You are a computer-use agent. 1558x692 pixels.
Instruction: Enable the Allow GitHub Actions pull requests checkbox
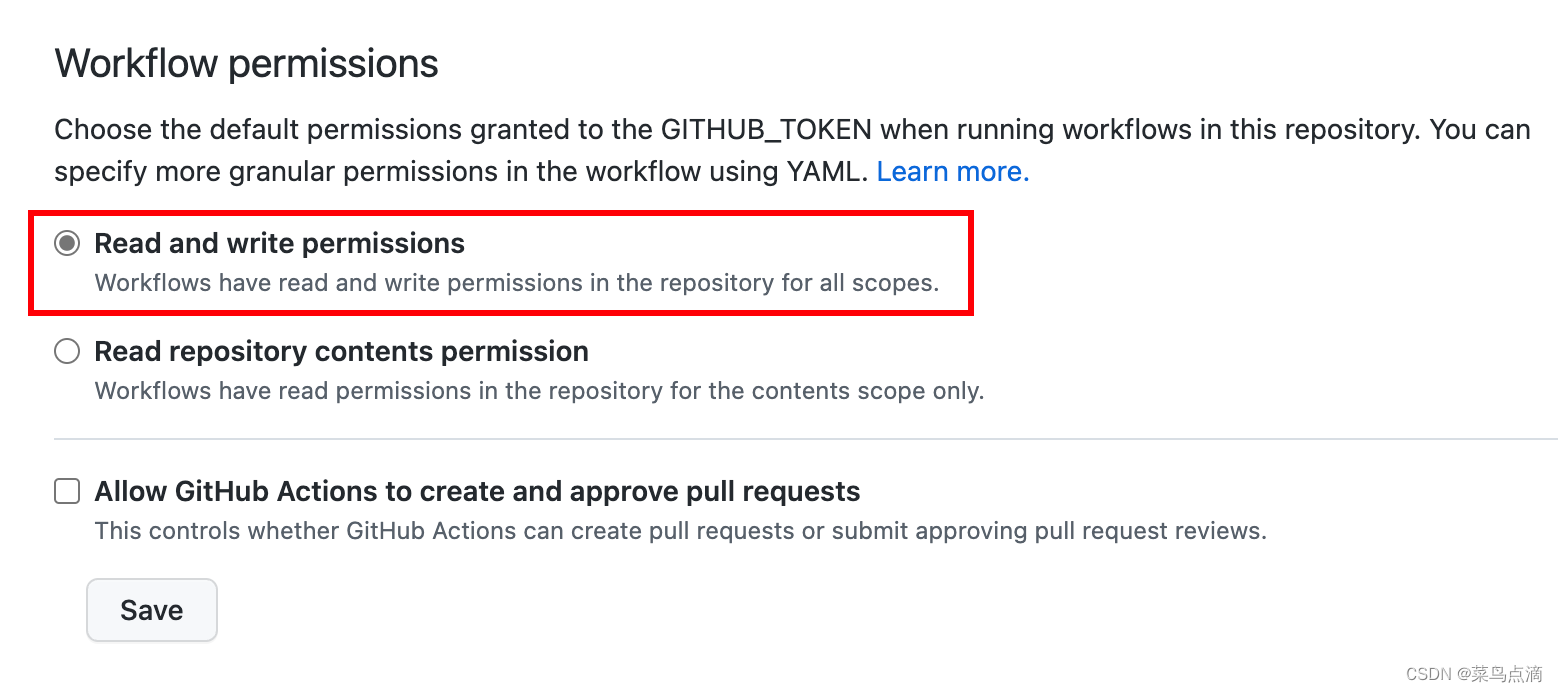(x=67, y=491)
